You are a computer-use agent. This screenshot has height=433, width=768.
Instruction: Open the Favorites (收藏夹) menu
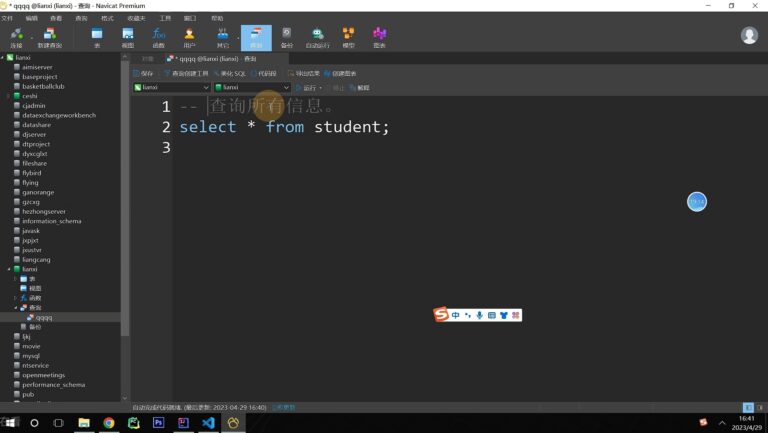coord(136,18)
